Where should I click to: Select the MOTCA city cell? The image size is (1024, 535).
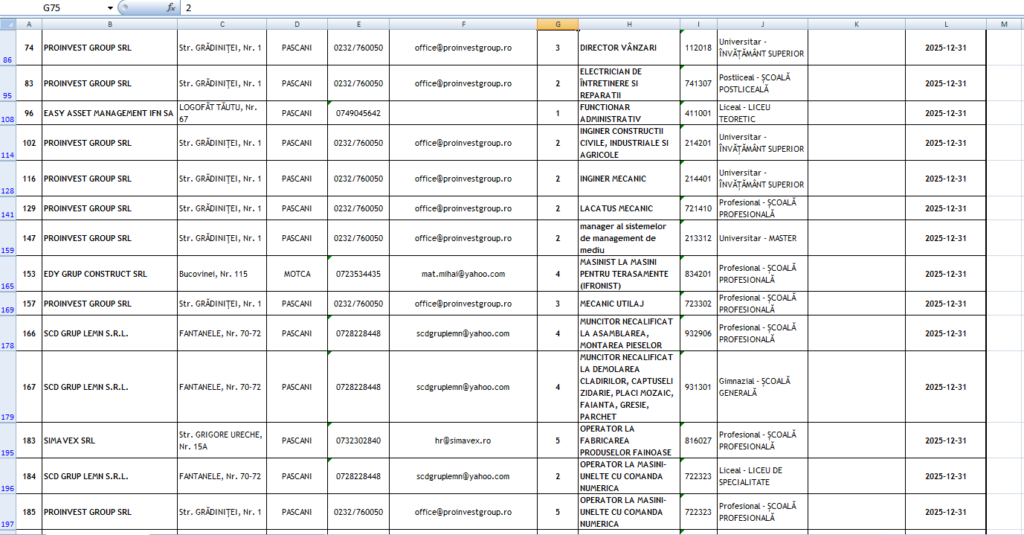tap(297, 273)
